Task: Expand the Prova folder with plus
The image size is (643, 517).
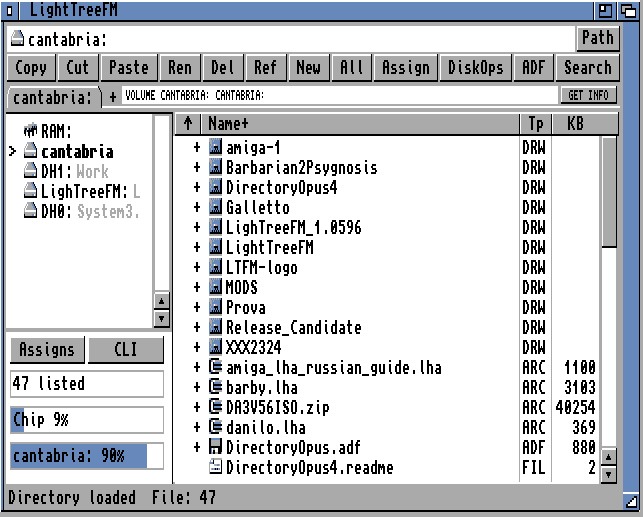Action: [x=197, y=307]
